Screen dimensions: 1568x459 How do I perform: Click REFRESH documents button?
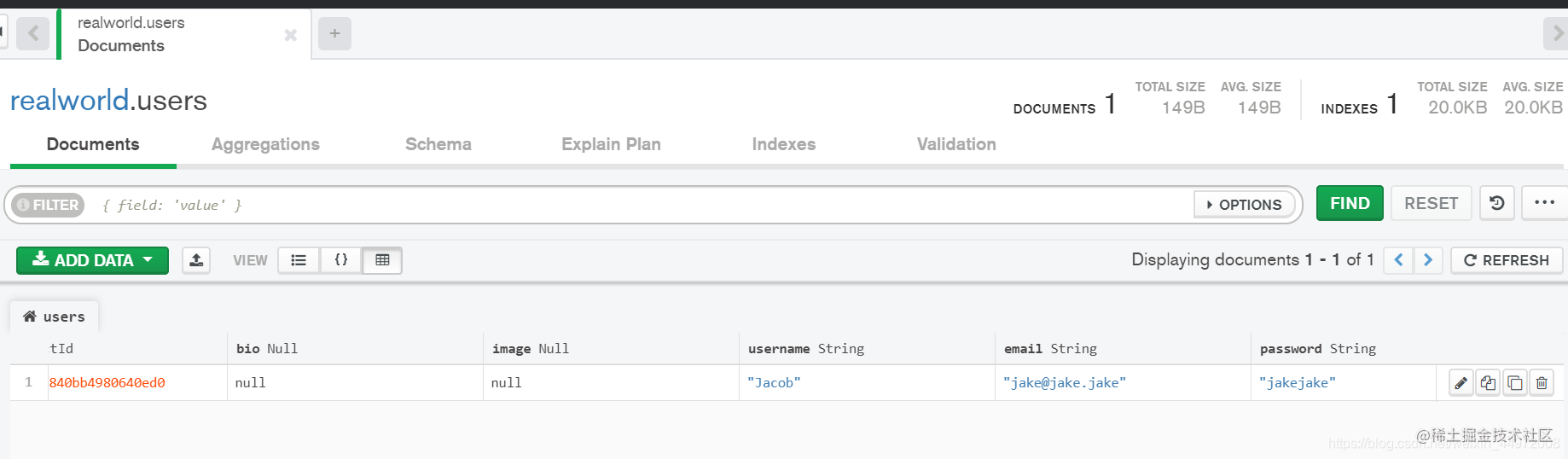[x=1507, y=260]
